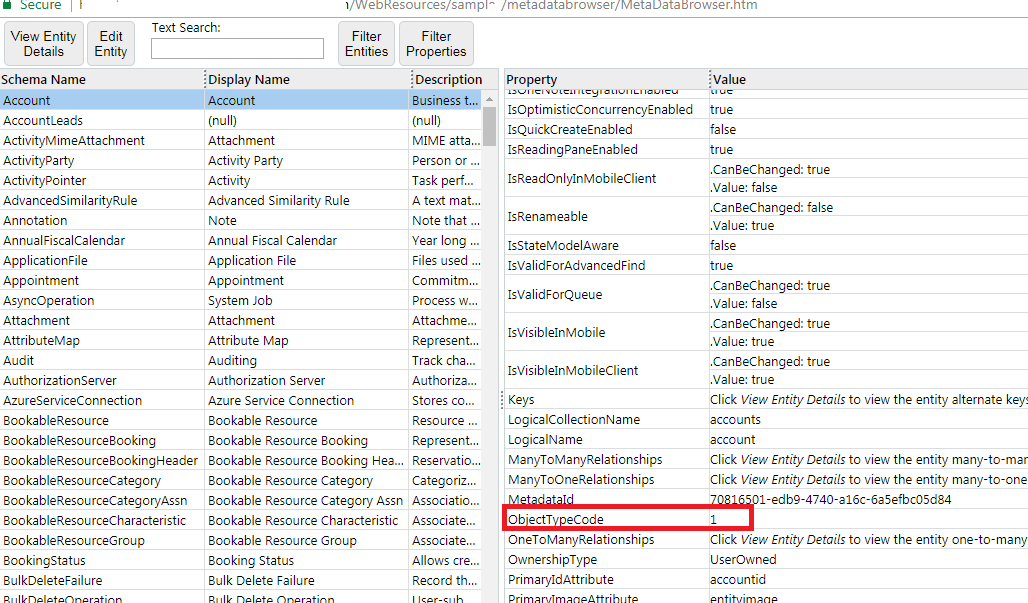
Task: Select the BookableResource entity row
Action: (100, 420)
